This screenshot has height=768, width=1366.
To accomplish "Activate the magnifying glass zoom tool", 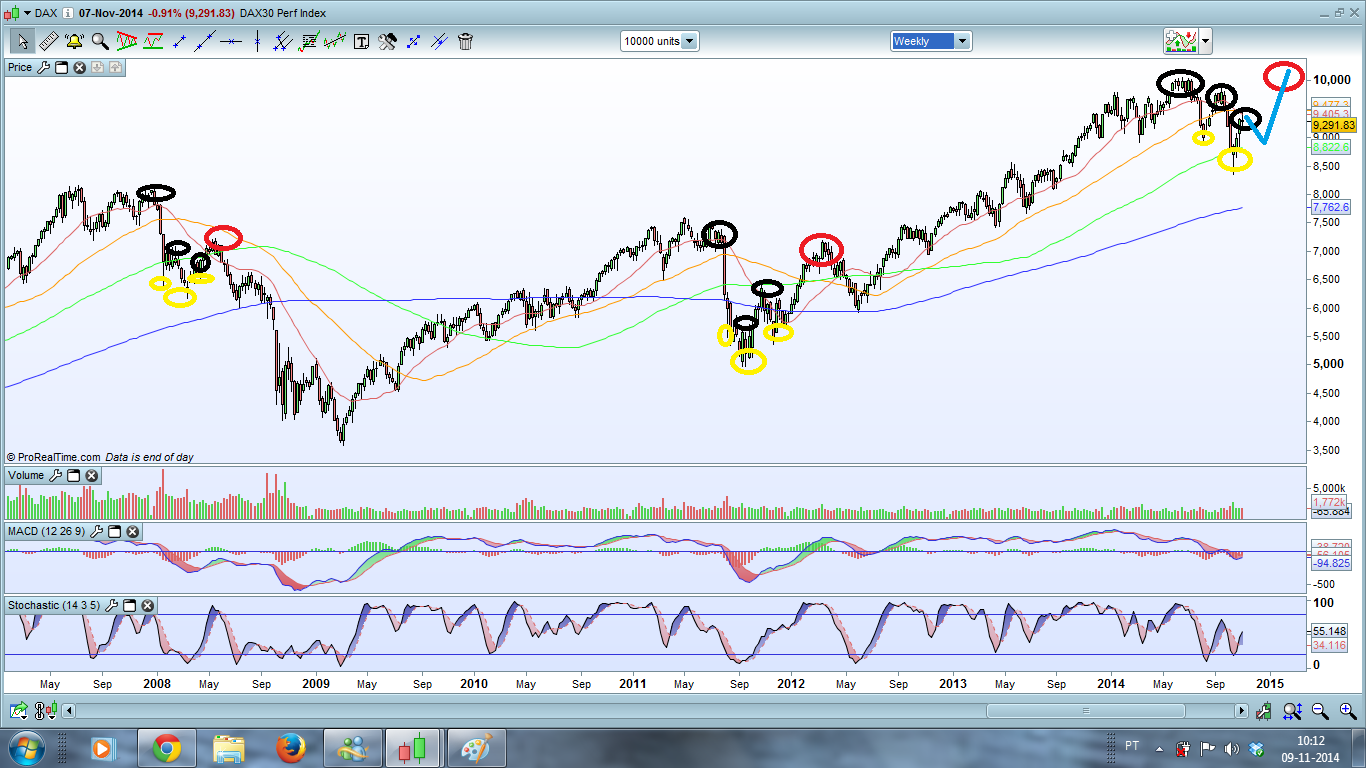I will point(100,41).
